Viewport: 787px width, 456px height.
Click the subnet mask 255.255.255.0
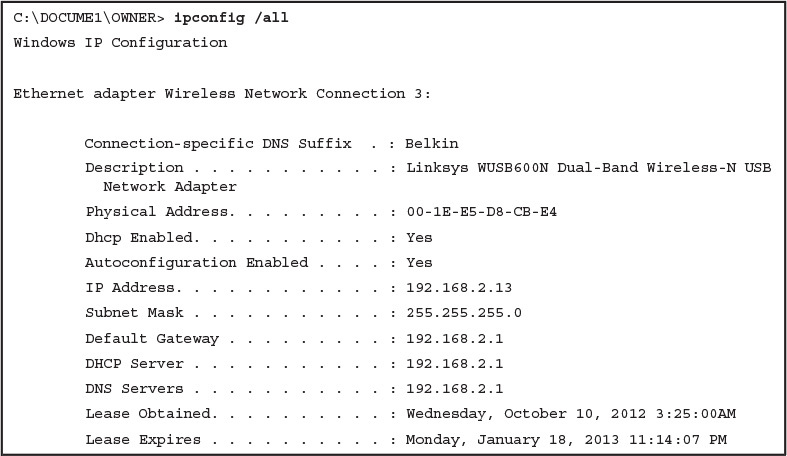click(463, 313)
